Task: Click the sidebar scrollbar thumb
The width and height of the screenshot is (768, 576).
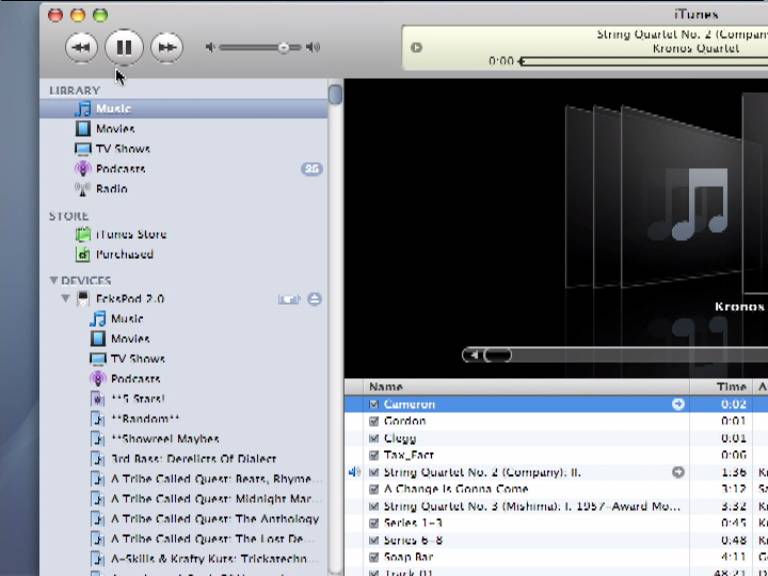Action: click(x=335, y=94)
